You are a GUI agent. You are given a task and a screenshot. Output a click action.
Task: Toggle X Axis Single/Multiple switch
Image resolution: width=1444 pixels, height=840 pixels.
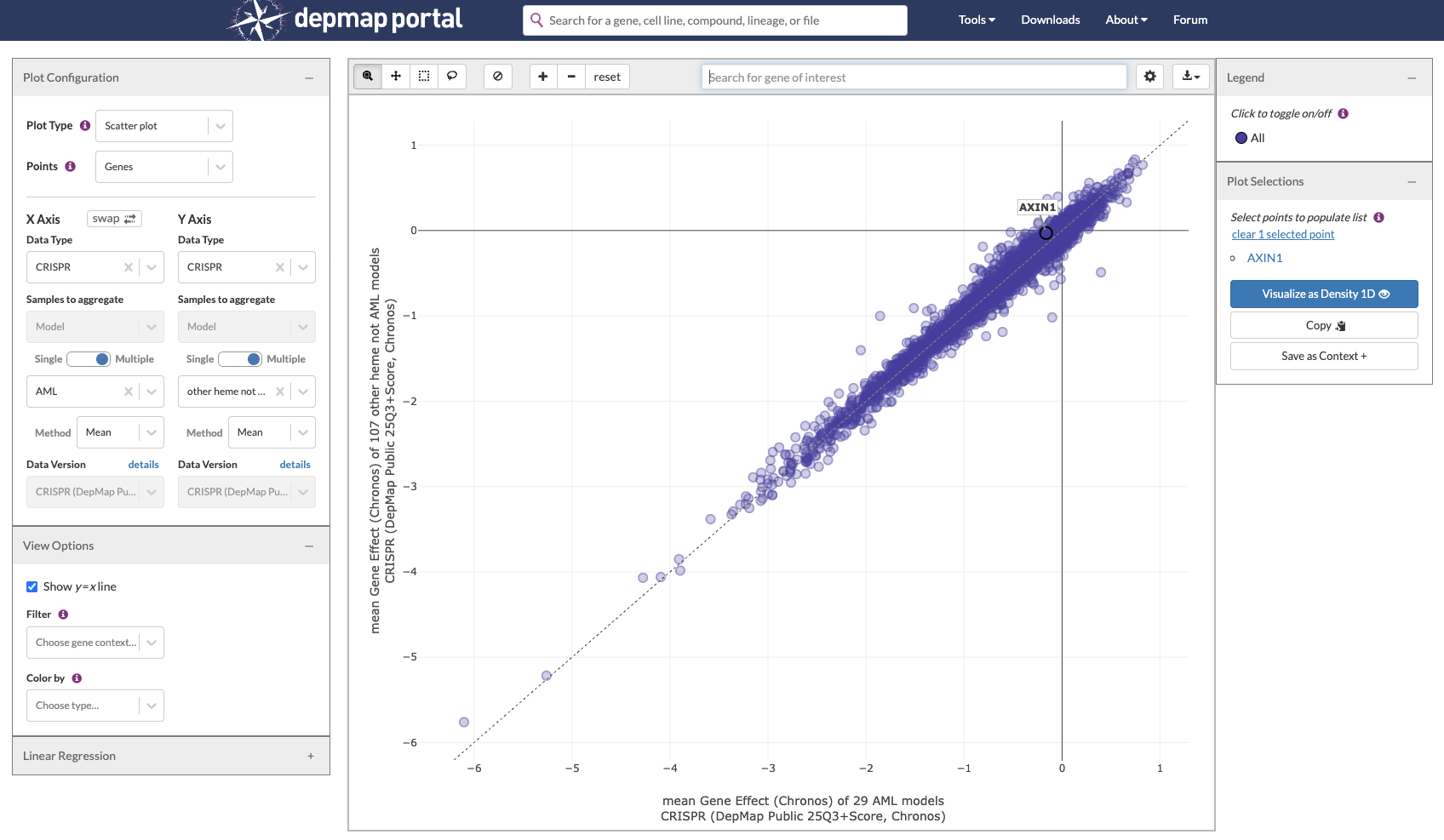pyautogui.click(x=89, y=359)
